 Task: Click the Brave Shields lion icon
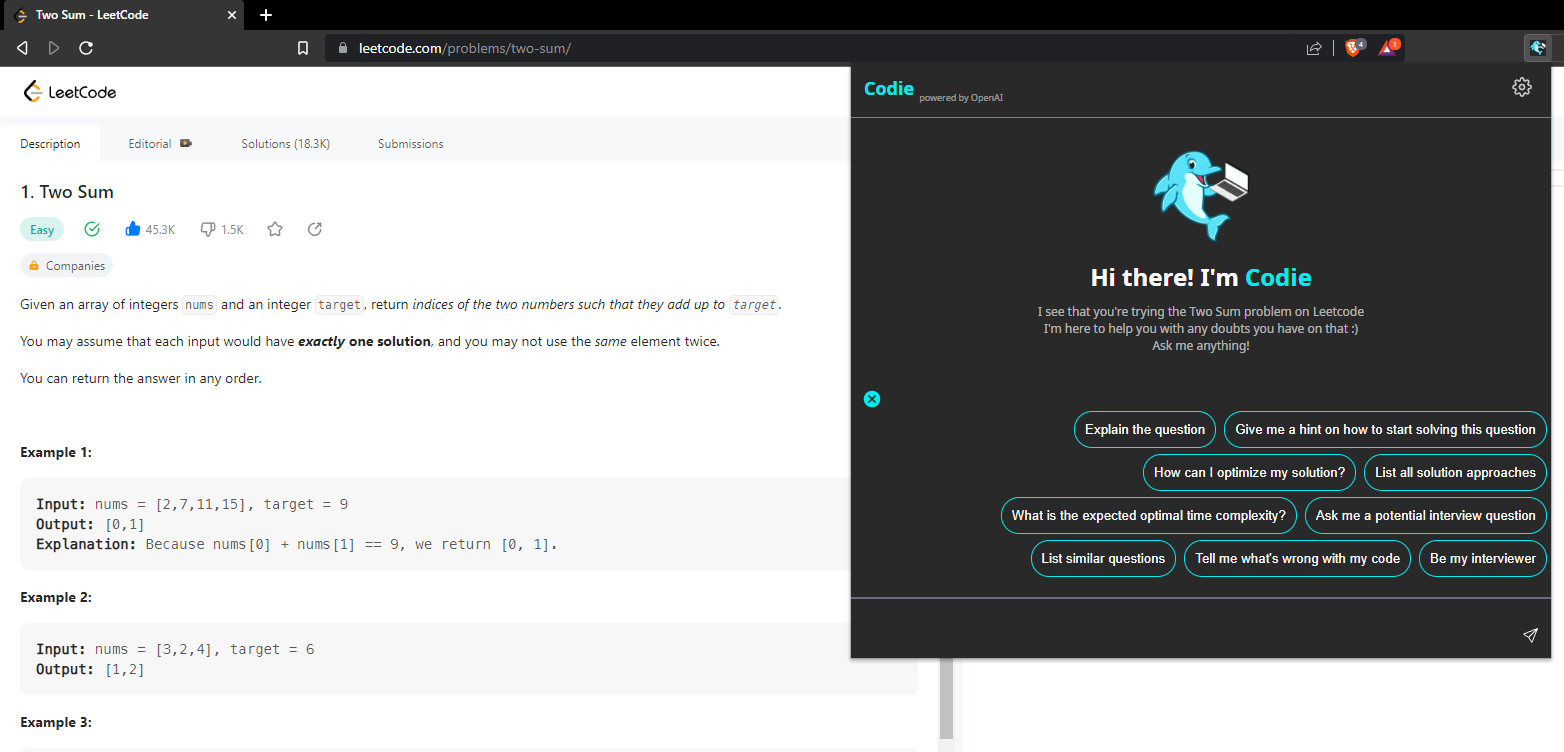[x=1353, y=47]
